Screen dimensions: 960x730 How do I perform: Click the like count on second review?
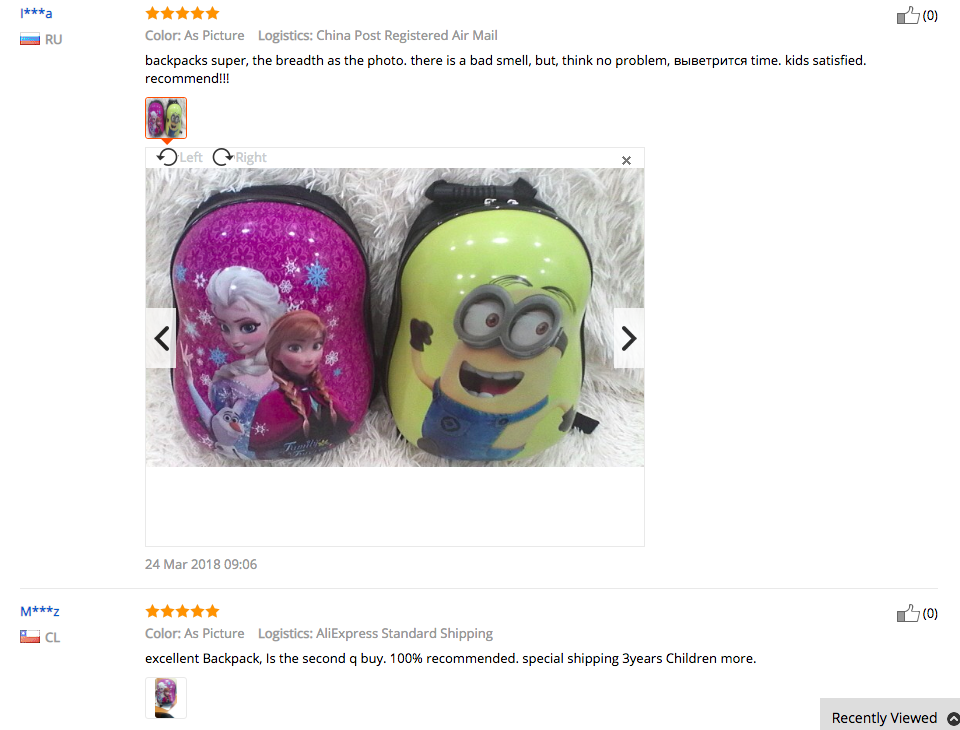coord(930,613)
